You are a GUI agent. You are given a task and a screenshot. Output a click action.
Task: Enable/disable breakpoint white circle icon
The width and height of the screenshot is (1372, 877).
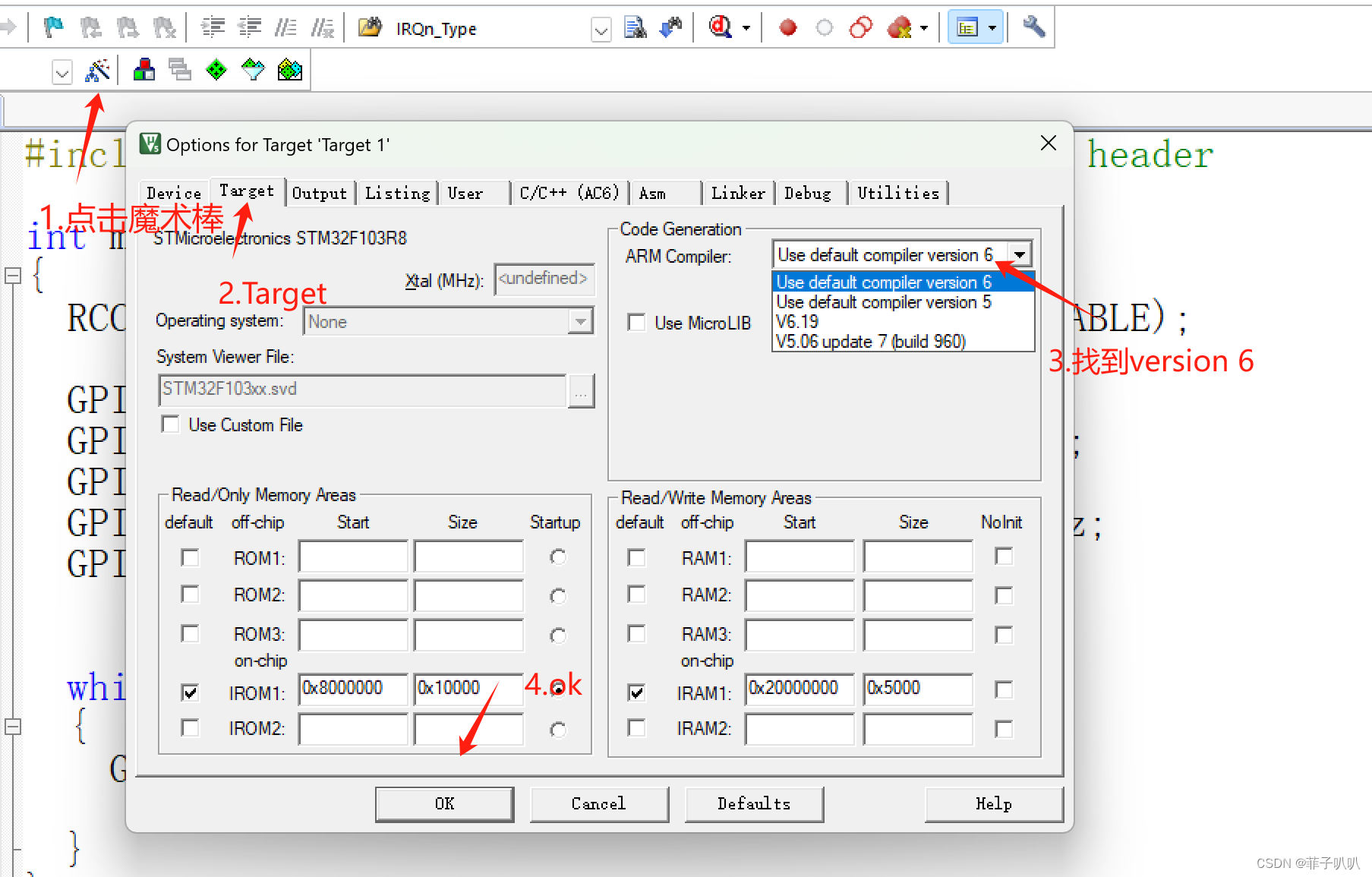pos(825,28)
